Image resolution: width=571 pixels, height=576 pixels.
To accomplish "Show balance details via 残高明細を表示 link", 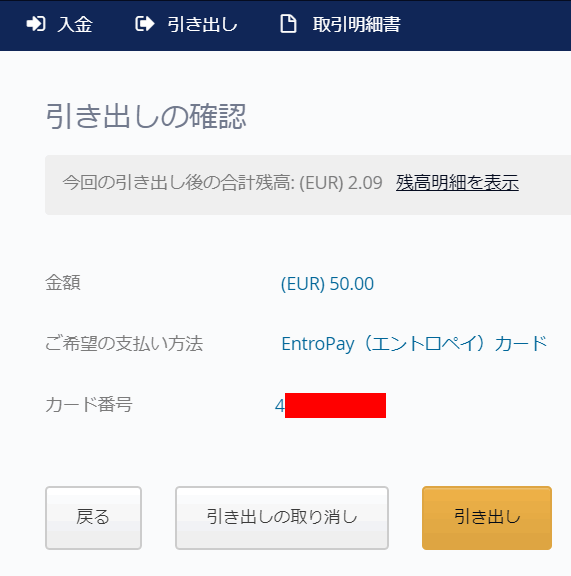I will (x=457, y=183).
